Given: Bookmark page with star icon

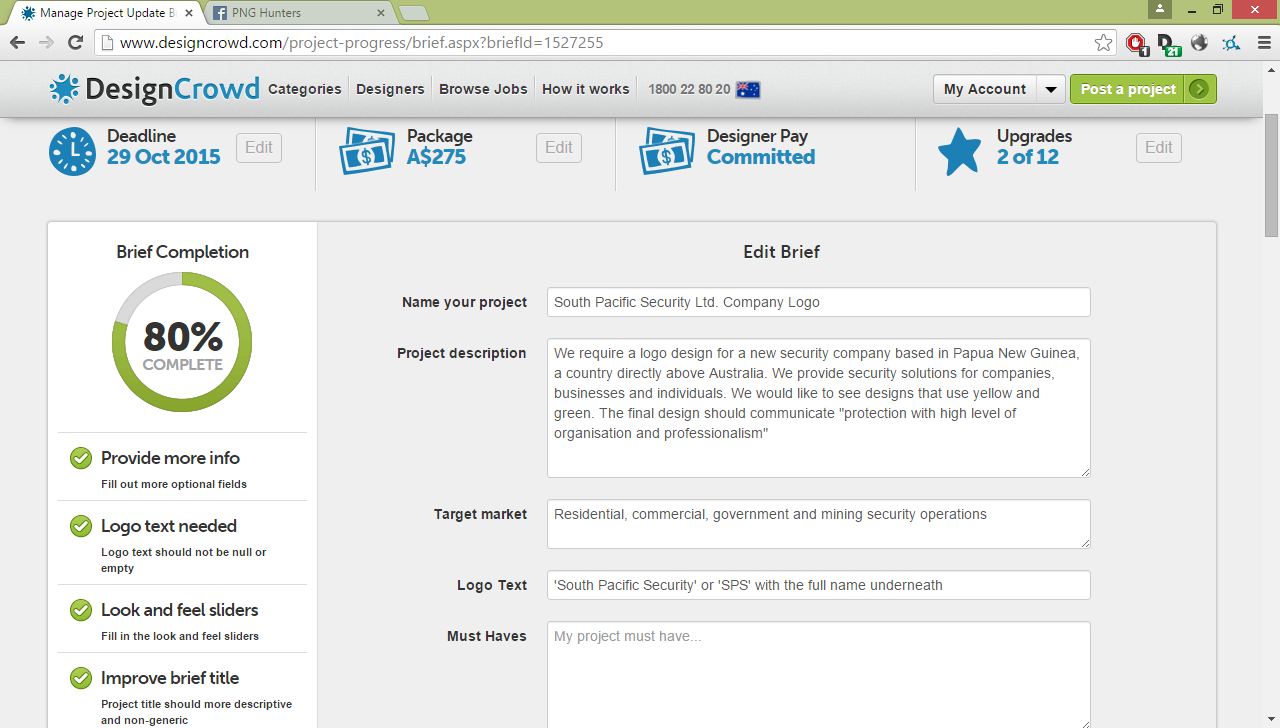Looking at the screenshot, I should point(1103,42).
